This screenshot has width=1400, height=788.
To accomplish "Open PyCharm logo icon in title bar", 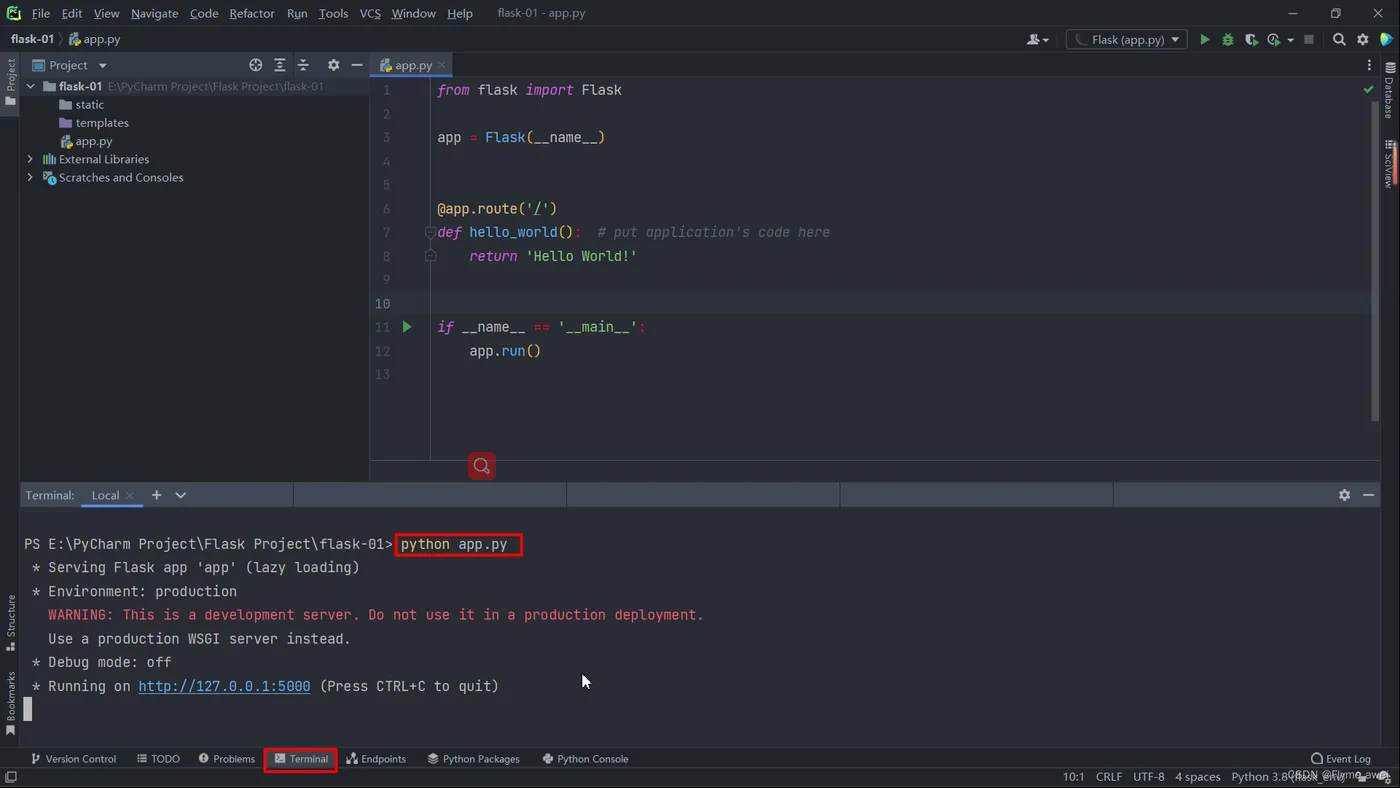I will pos(13,13).
